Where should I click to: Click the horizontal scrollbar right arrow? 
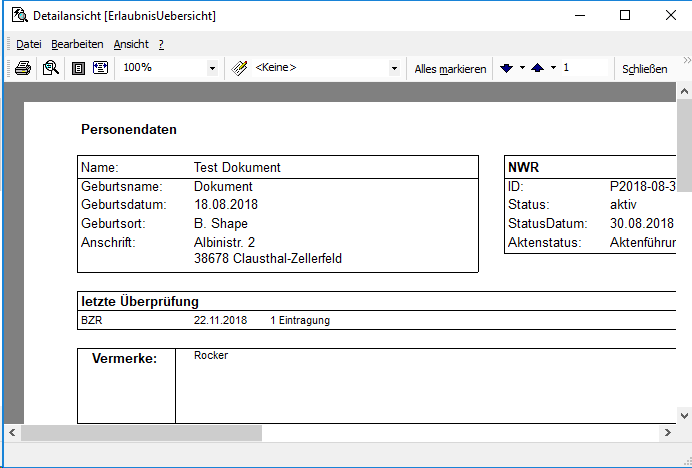(668, 433)
